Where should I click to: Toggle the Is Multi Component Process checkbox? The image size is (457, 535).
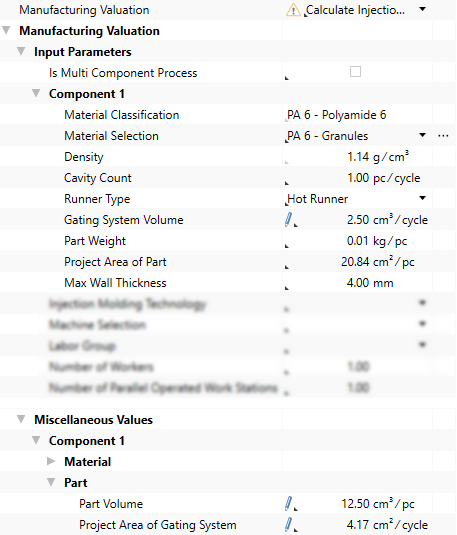355,72
